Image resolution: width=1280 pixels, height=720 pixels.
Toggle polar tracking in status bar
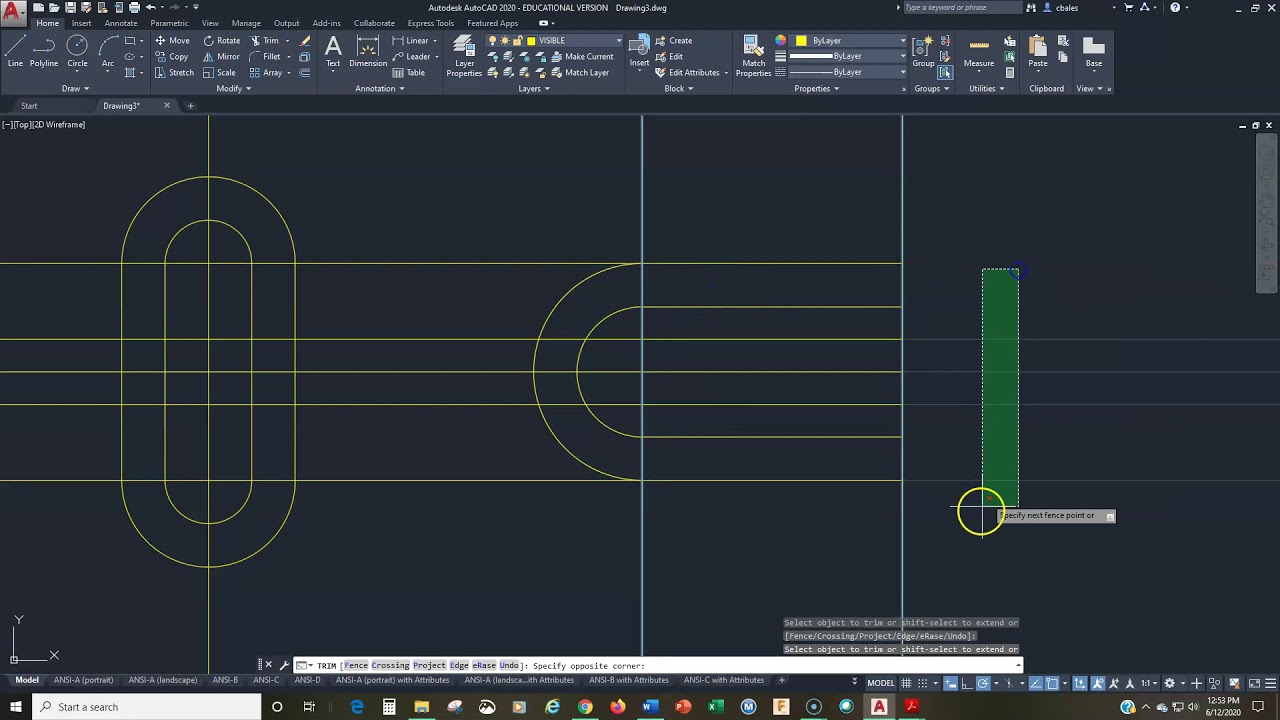983,683
